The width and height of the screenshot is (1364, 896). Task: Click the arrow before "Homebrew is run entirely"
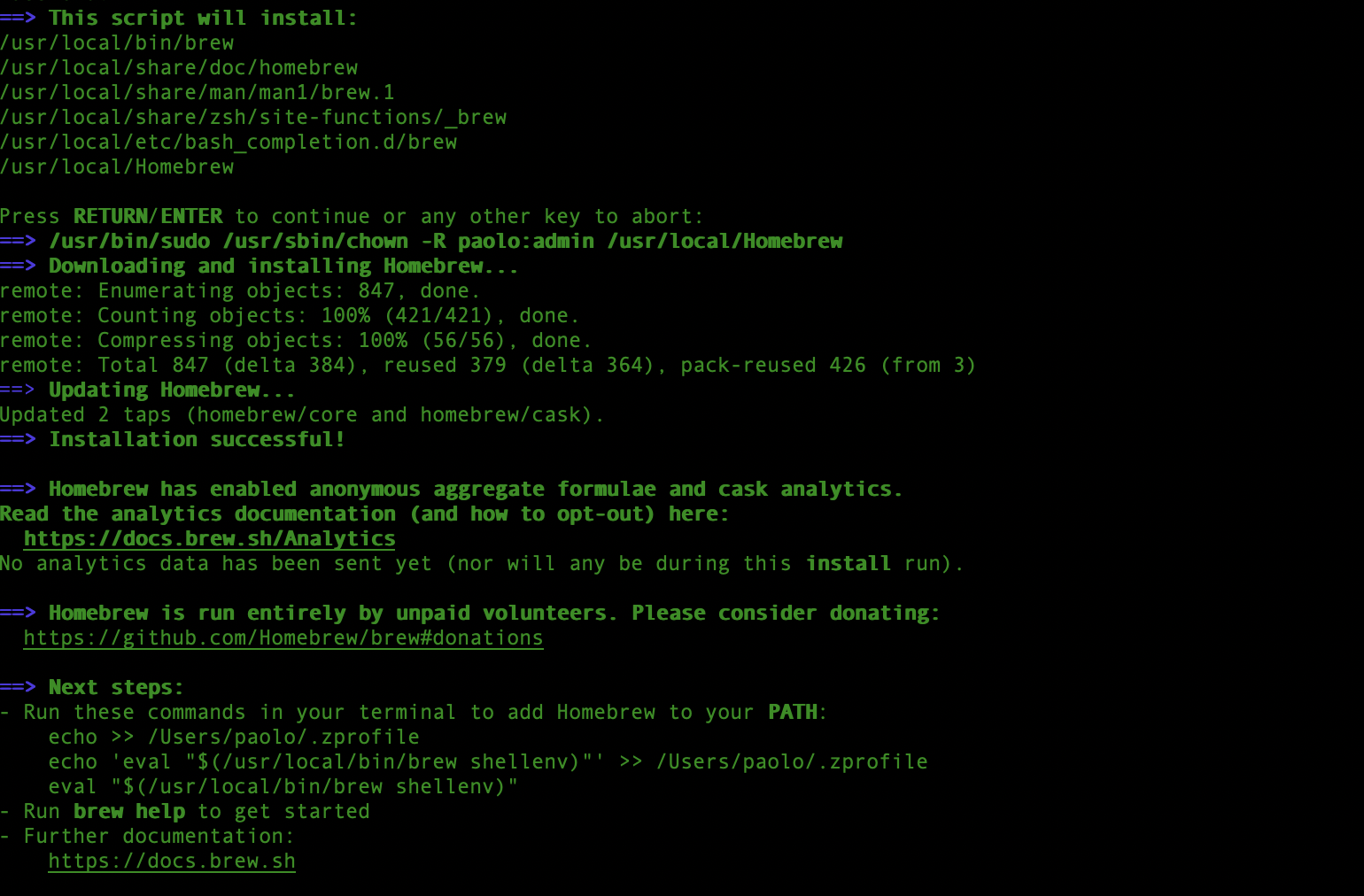coord(18,613)
